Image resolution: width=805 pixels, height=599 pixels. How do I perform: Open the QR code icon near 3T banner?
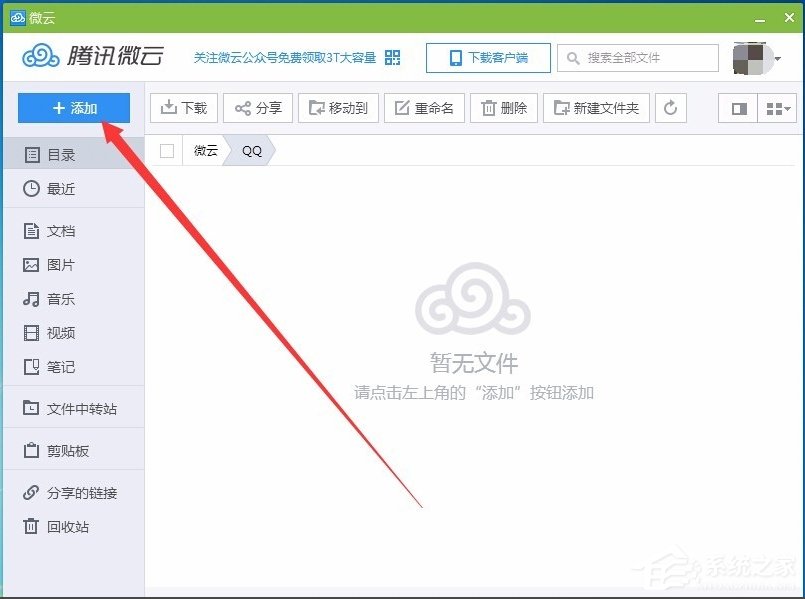392,58
